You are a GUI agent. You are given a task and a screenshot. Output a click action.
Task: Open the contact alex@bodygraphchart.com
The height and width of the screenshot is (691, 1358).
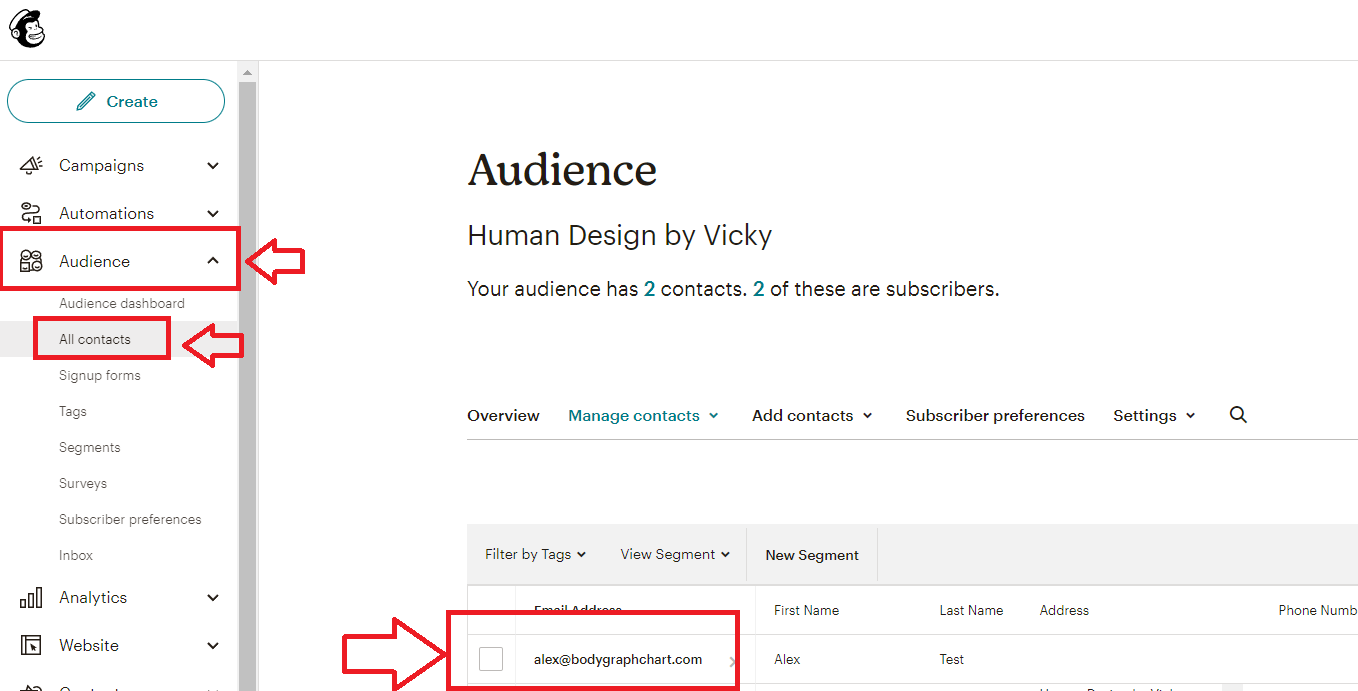[x=618, y=659]
